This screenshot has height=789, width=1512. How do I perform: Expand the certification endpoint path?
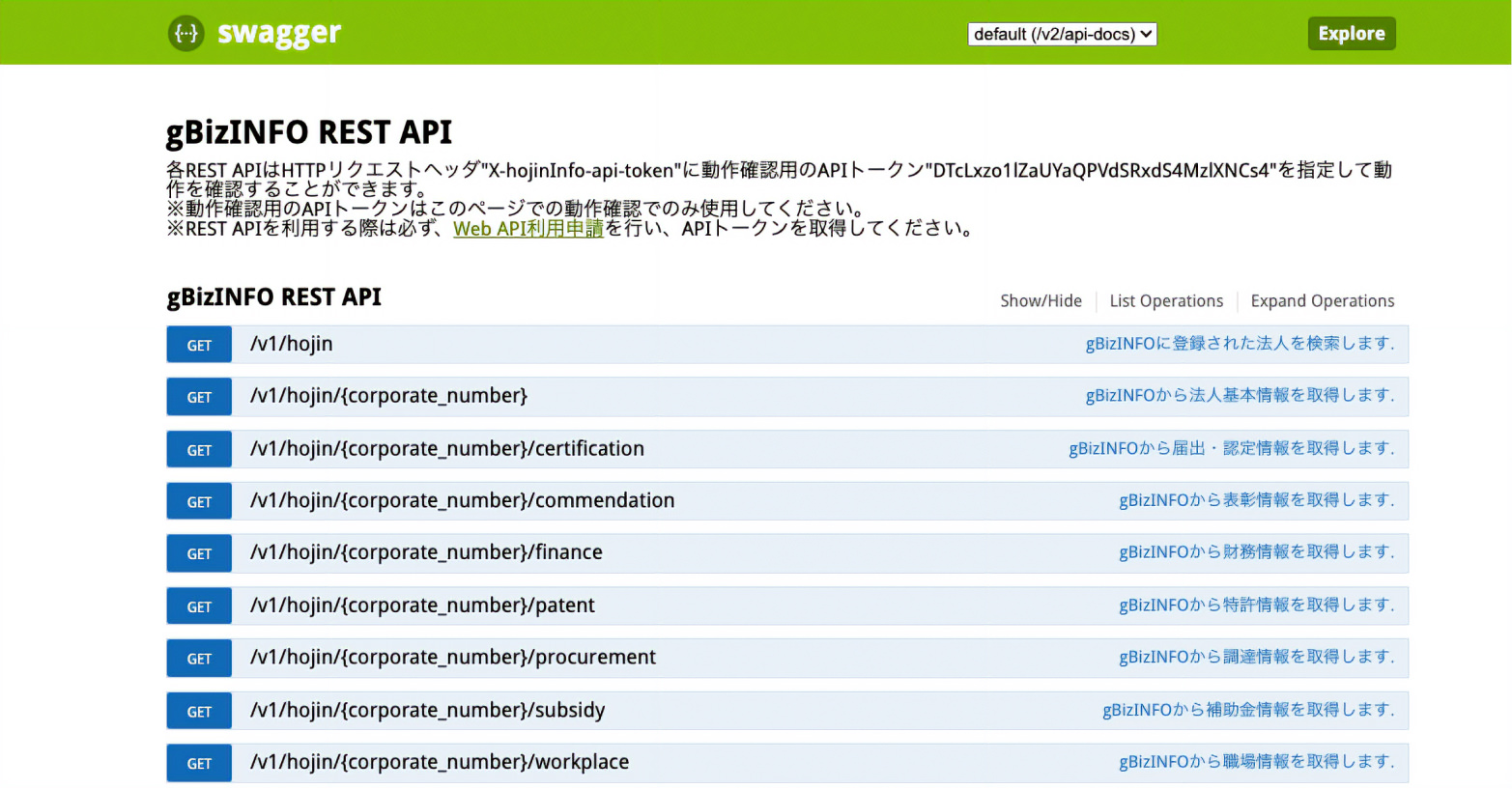447,449
